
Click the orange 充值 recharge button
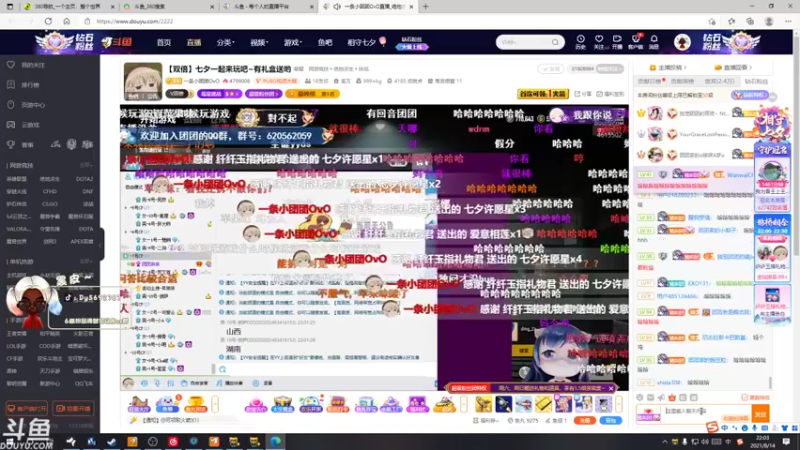pos(585,420)
